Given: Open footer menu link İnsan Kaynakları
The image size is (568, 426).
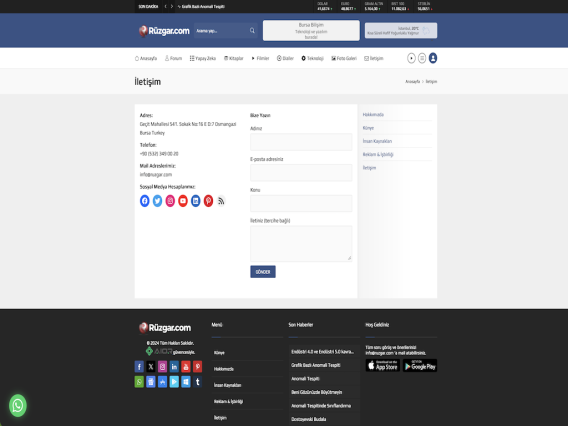Looking at the screenshot, I should (x=227, y=385).
